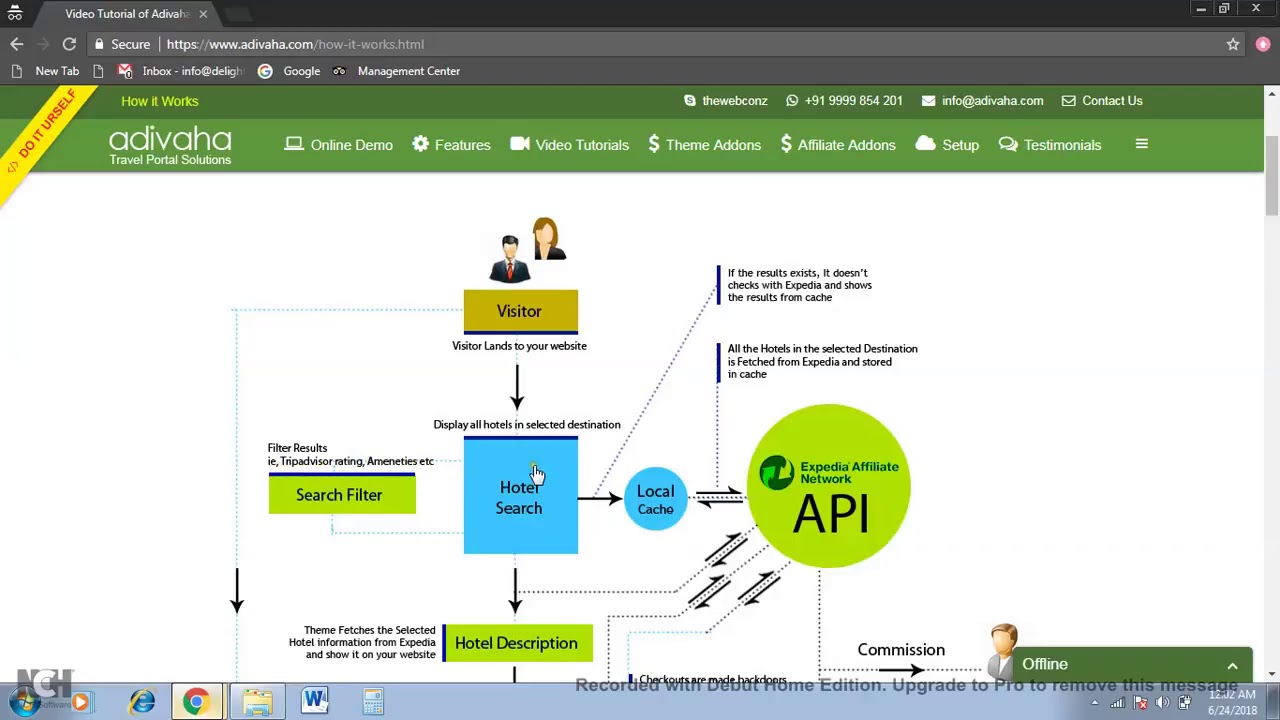Open the Contact Us link
Image resolution: width=1280 pixels, height=720 pixels.
[1102, 101]
